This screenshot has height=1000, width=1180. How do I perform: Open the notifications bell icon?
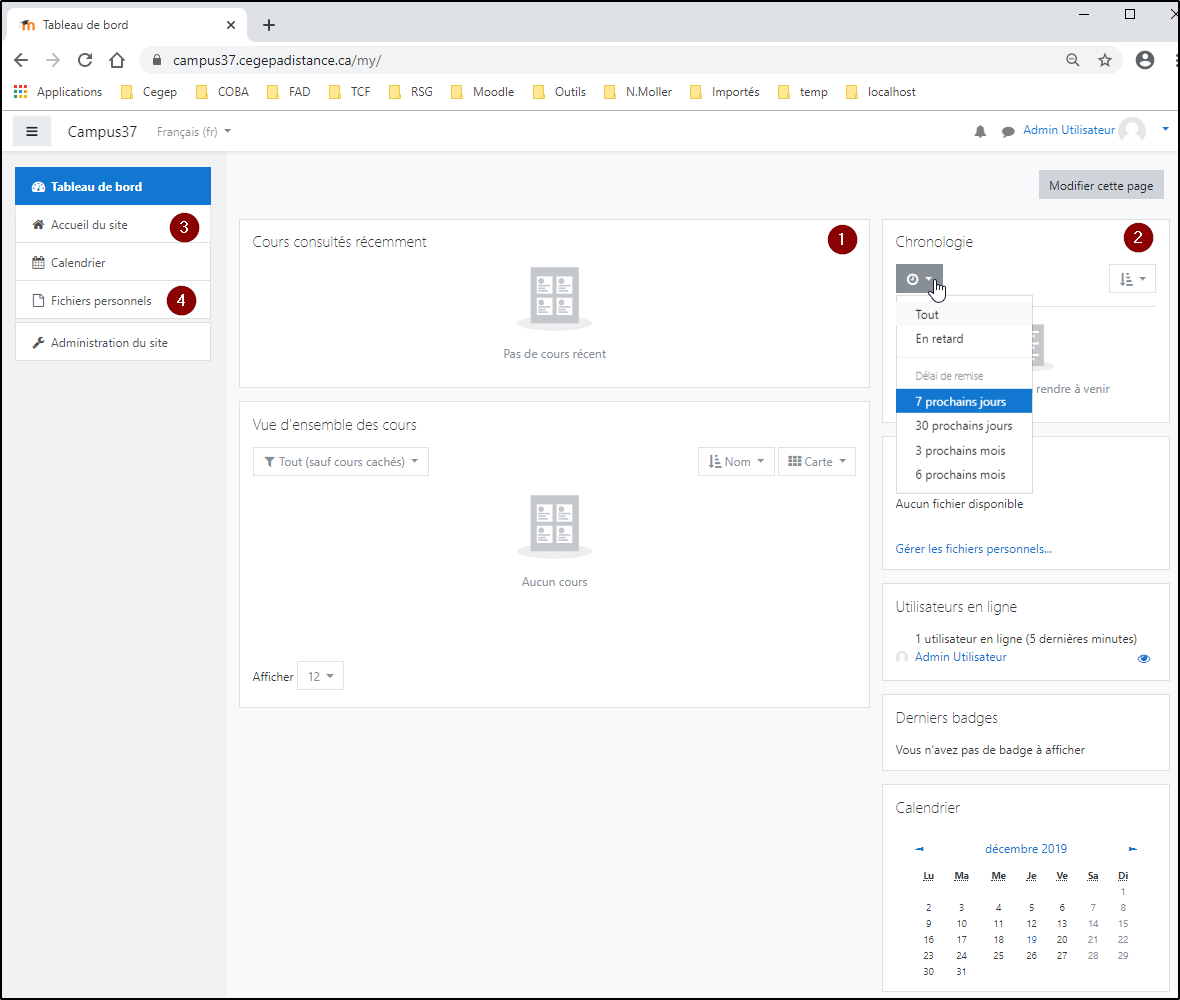[980, 131]
